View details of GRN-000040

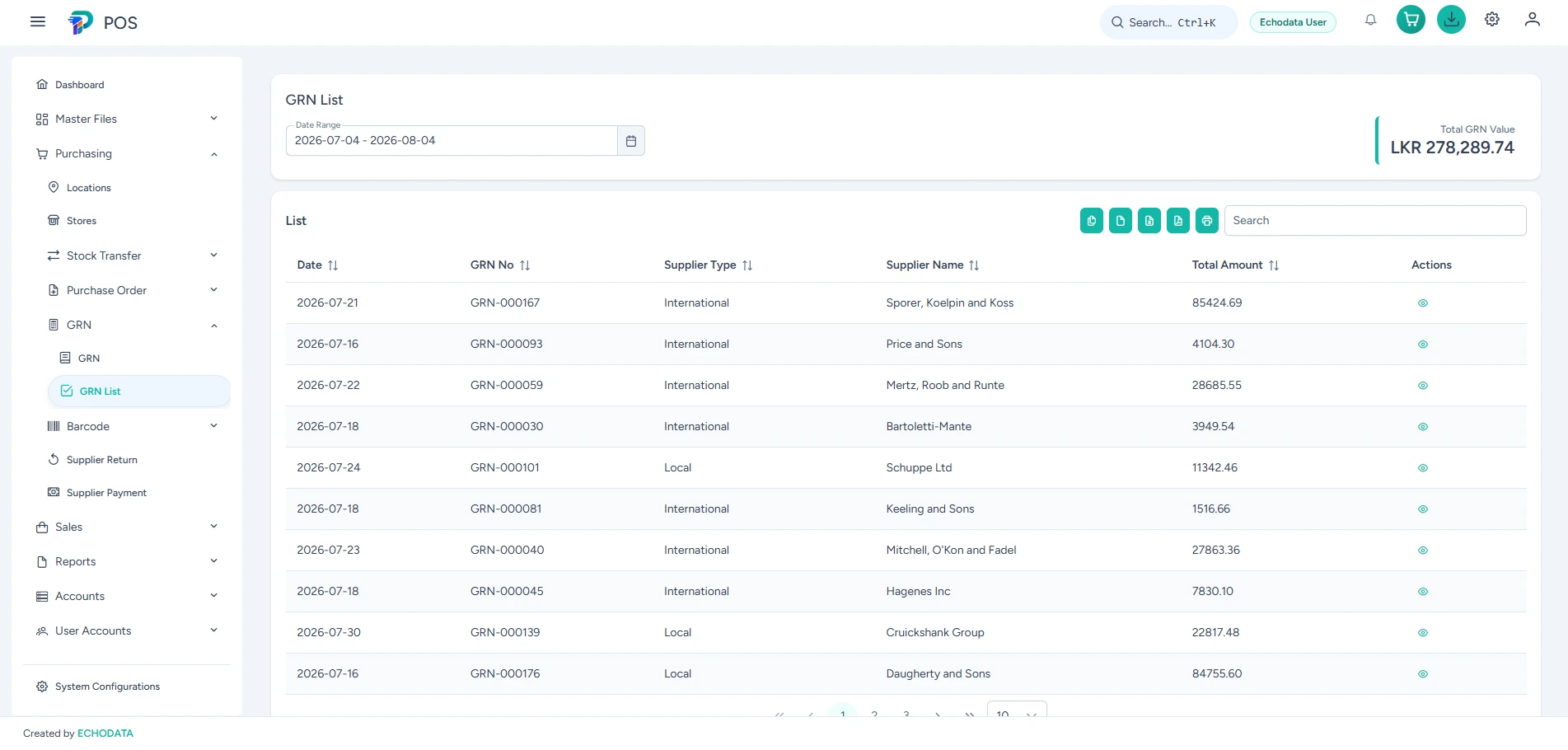pos(1423,551)
